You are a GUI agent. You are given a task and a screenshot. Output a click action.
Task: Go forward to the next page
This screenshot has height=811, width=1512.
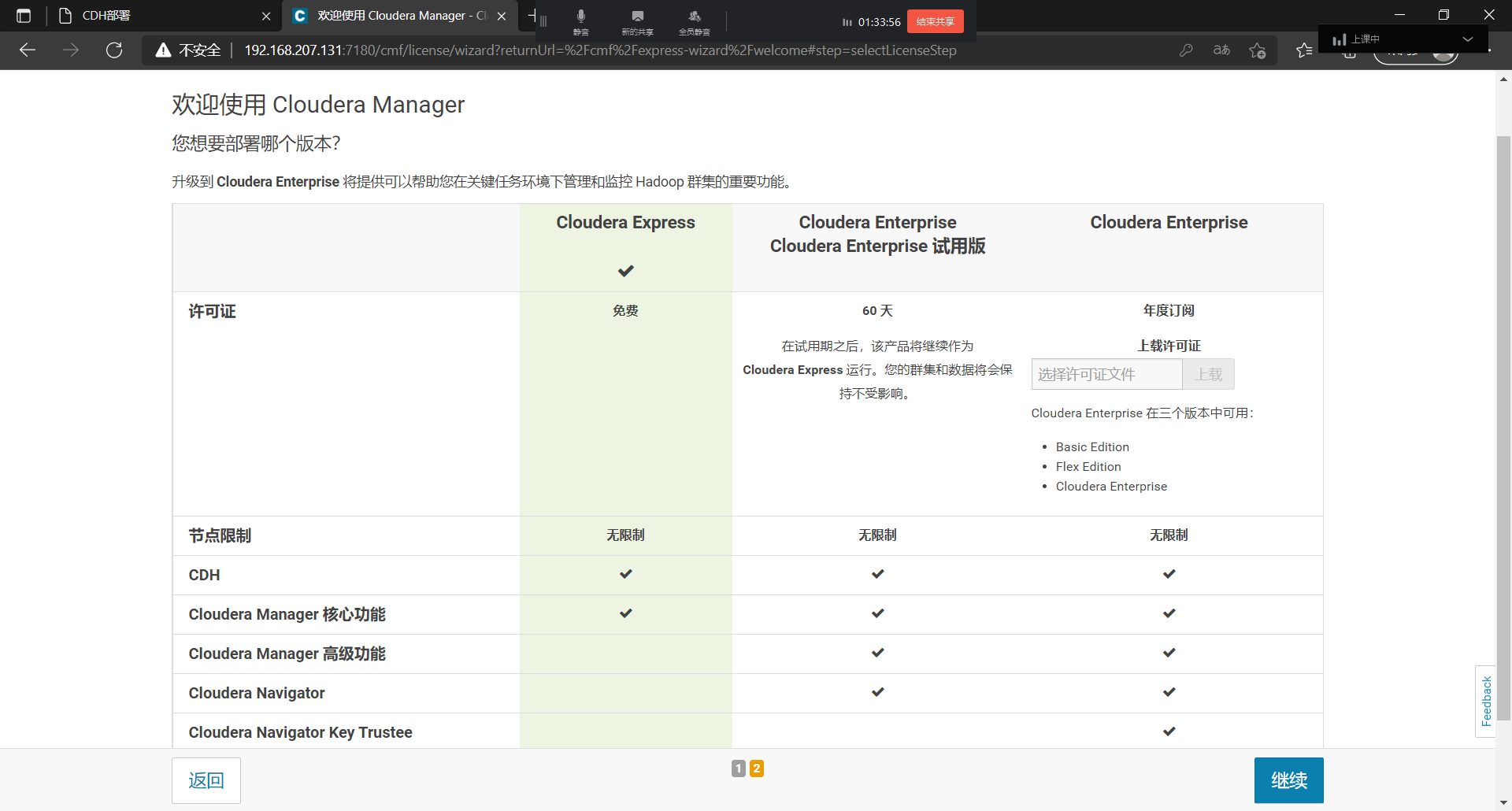tap(71, 50)
